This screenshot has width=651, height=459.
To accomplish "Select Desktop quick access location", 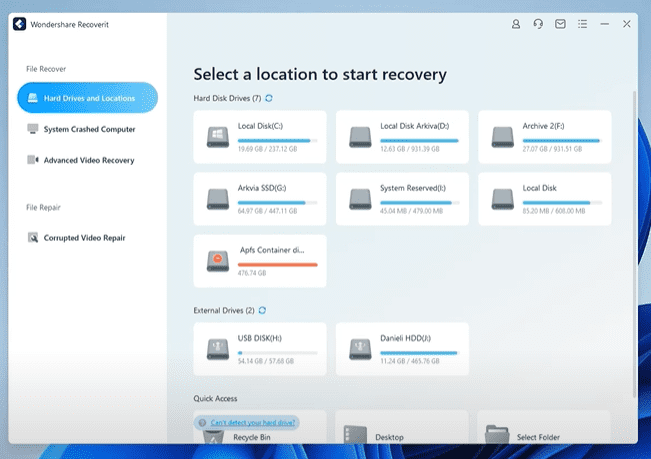I will pyautogui.click(x=390, y=437).
